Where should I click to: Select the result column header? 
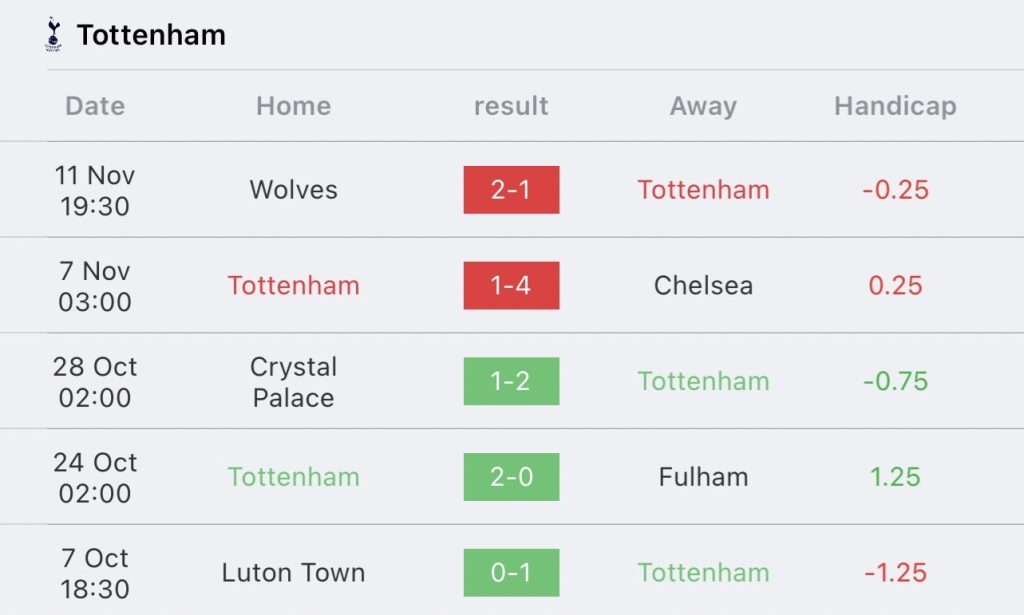coord(511,106)
